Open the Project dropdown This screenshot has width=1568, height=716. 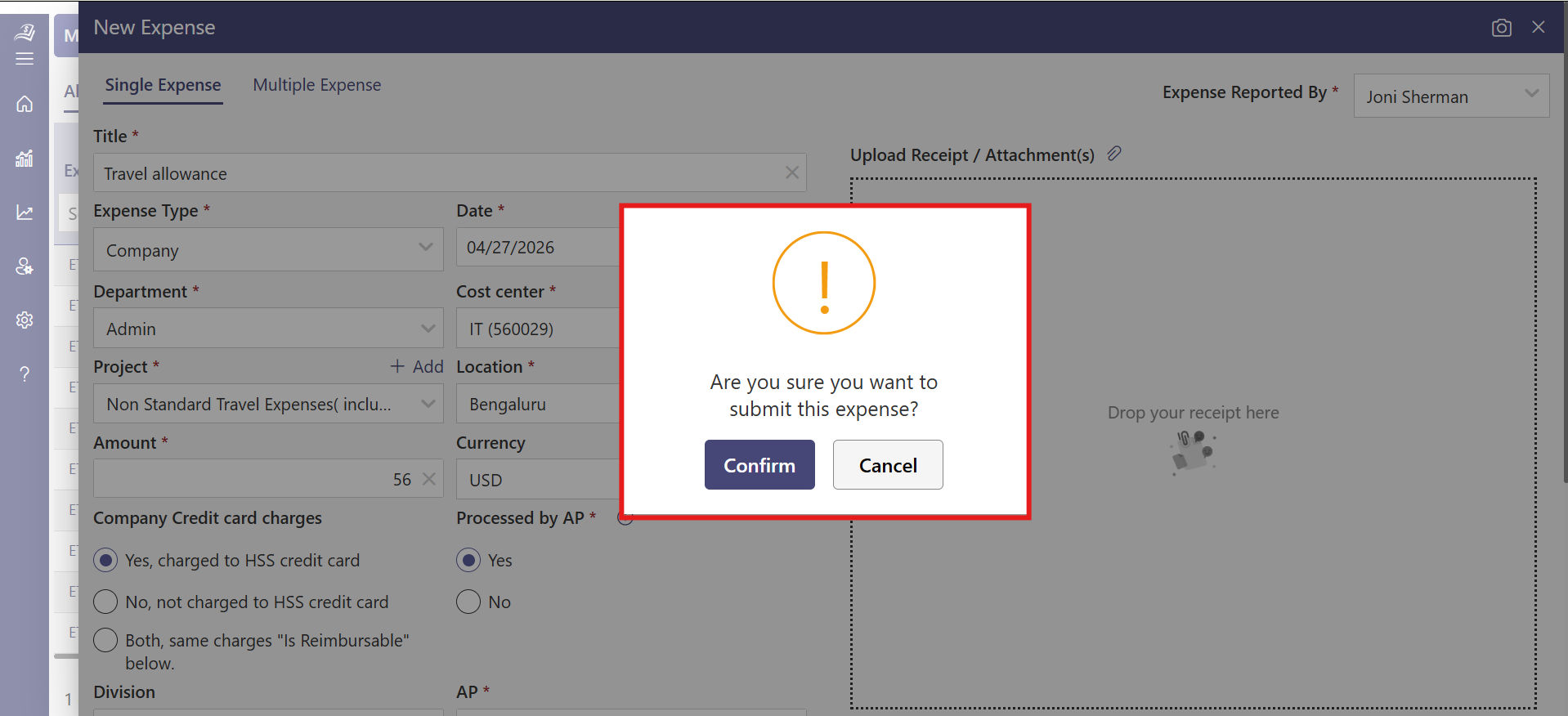(x=268, y=403)
